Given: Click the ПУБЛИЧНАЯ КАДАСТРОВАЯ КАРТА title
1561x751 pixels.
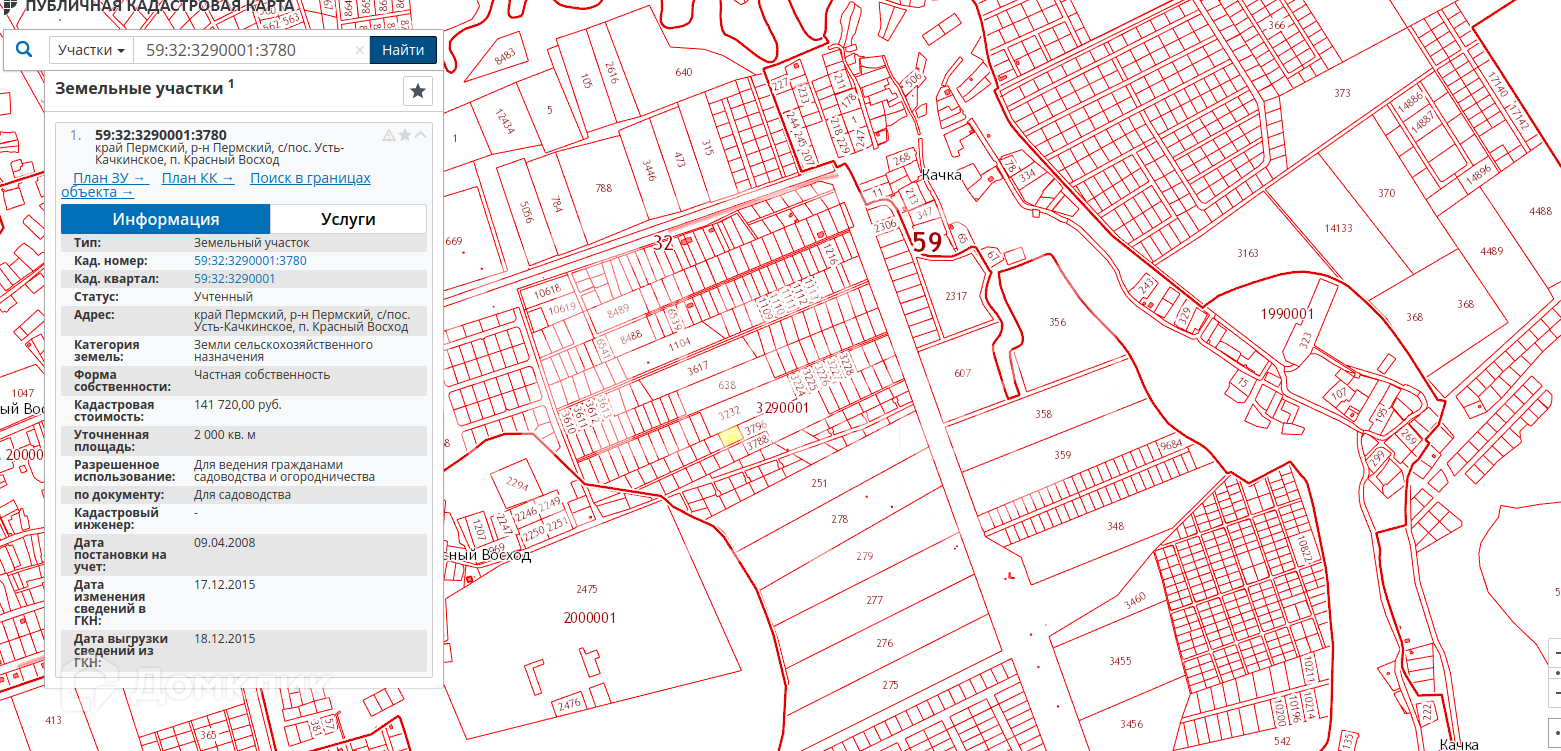Looking at the screenshot, I should [x=158, y=7].
